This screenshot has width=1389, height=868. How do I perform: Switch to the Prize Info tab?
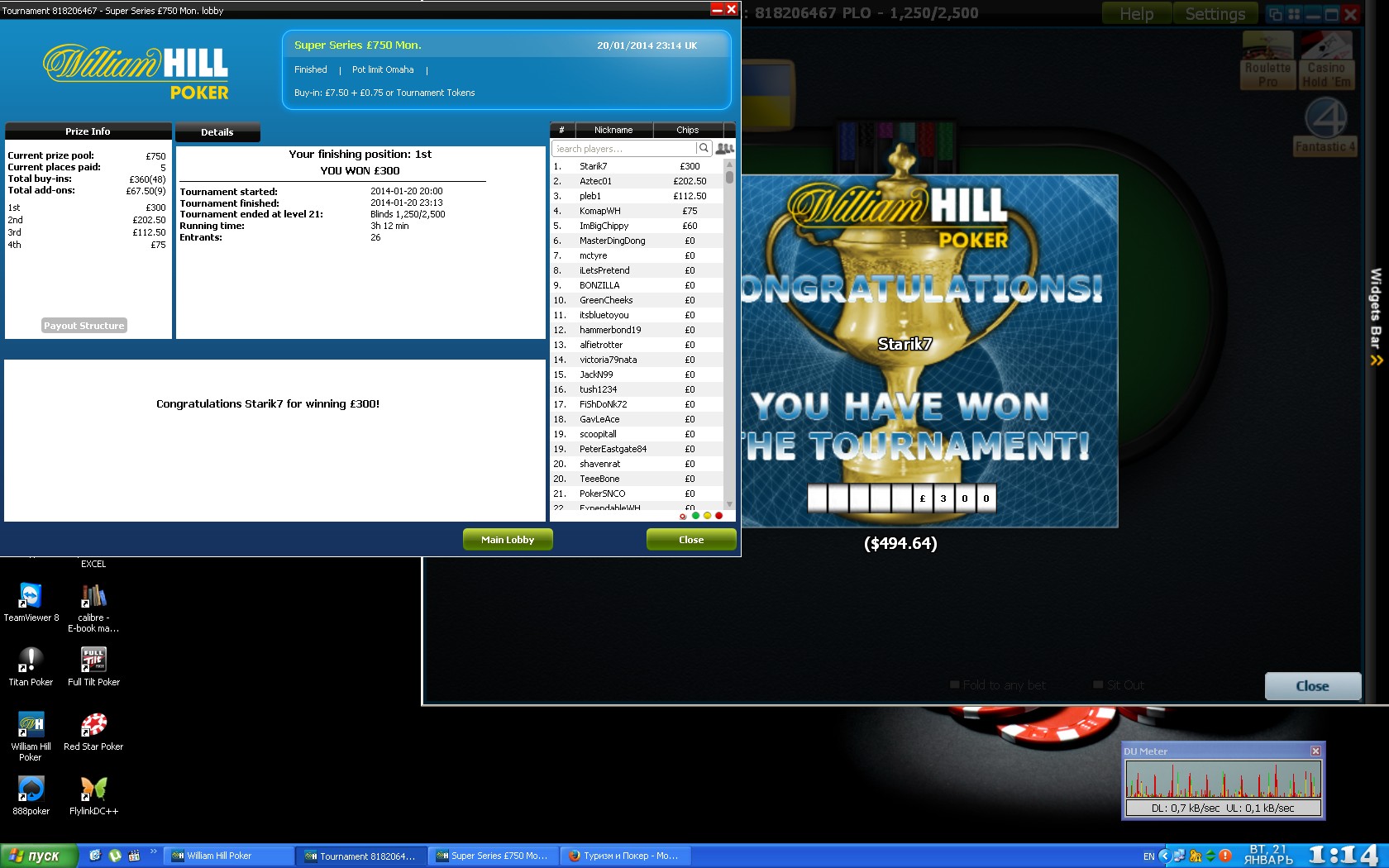(x=88, y=131)
